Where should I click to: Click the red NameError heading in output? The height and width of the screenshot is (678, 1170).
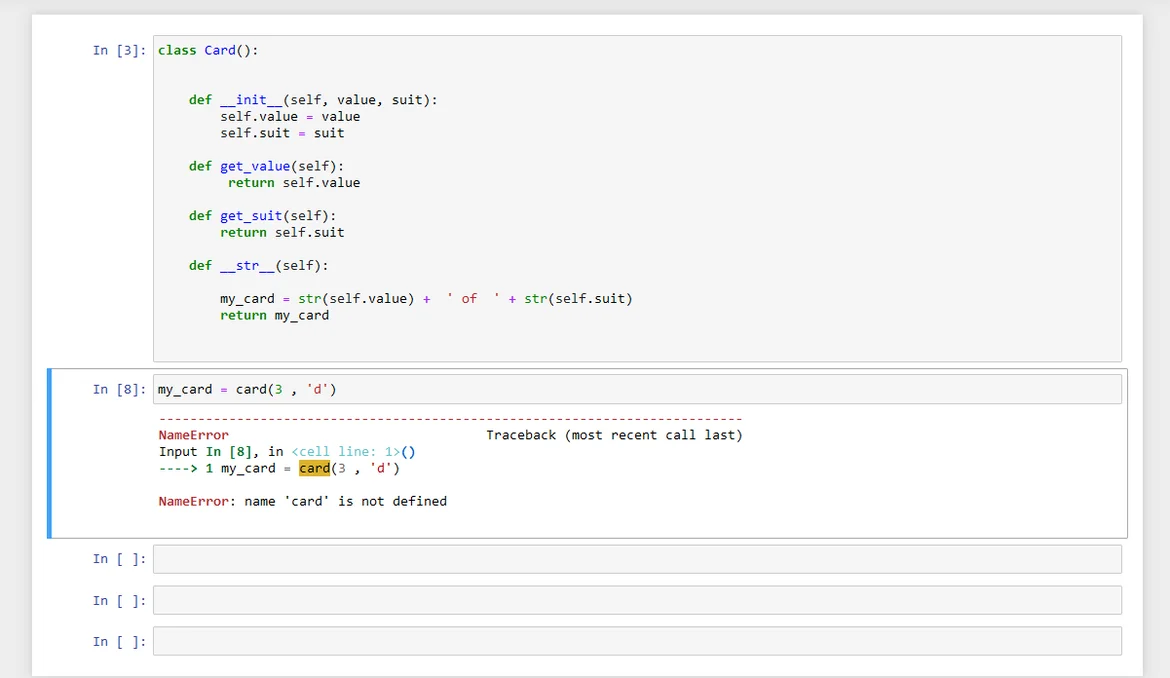(193, 435)
